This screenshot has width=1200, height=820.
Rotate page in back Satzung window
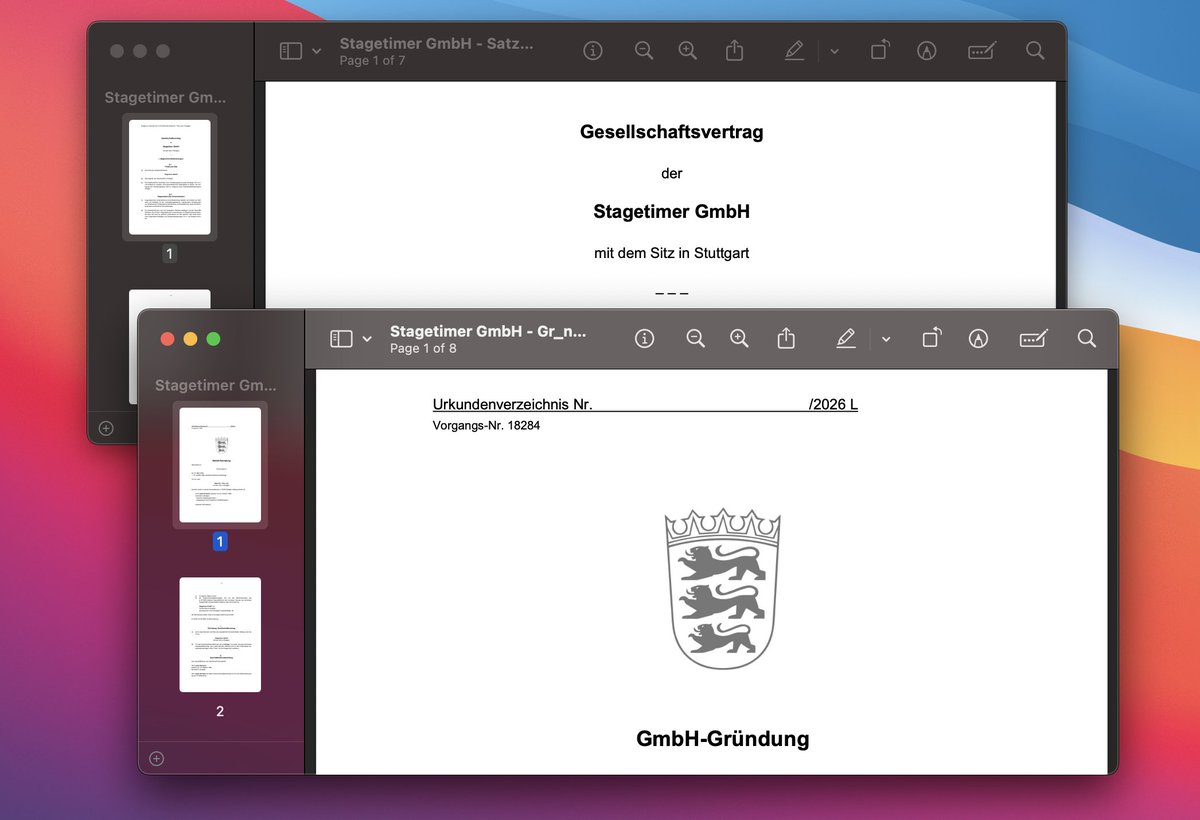click(x=879, y=49)
